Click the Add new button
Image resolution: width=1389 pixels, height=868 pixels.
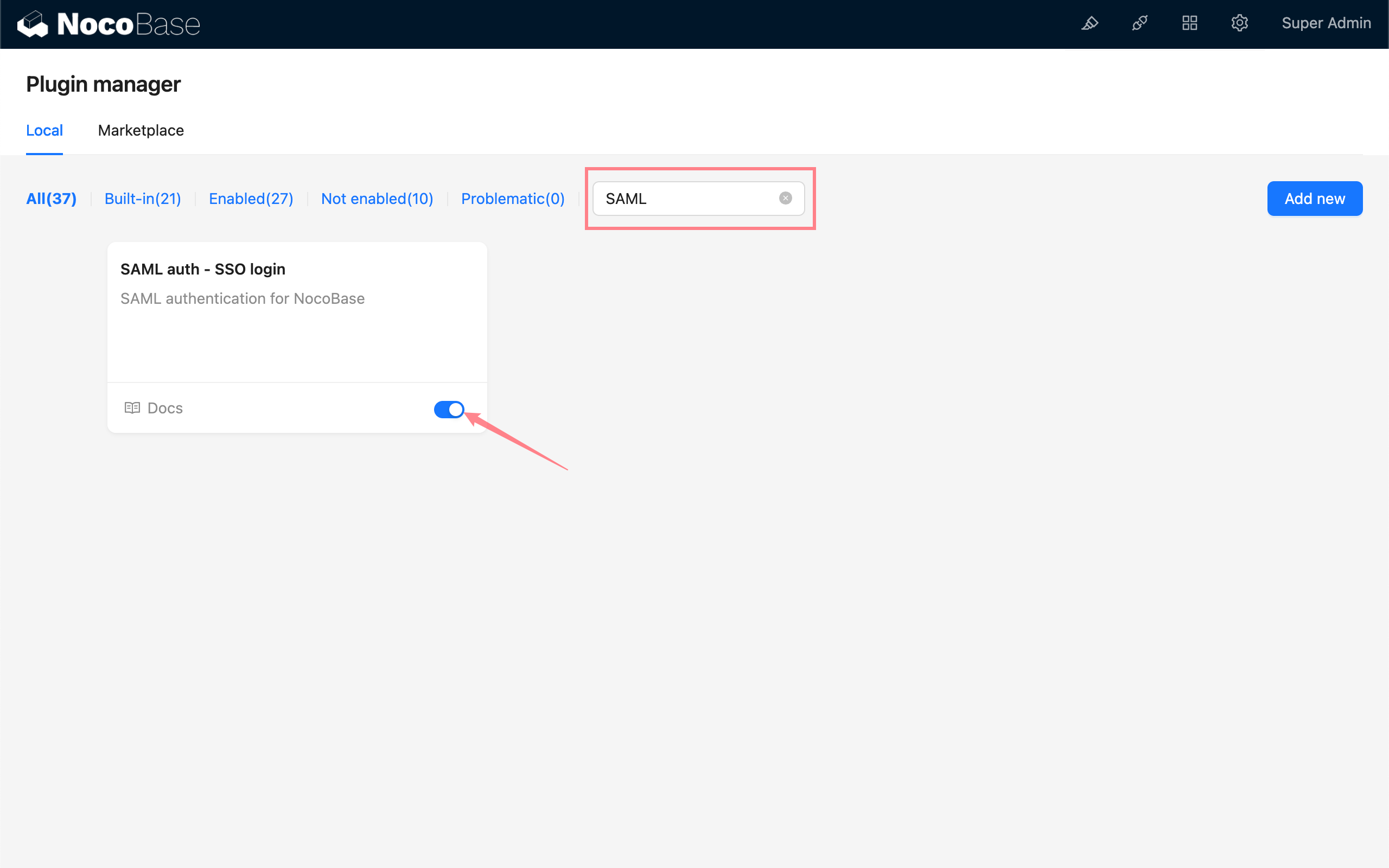point(1314,199)
